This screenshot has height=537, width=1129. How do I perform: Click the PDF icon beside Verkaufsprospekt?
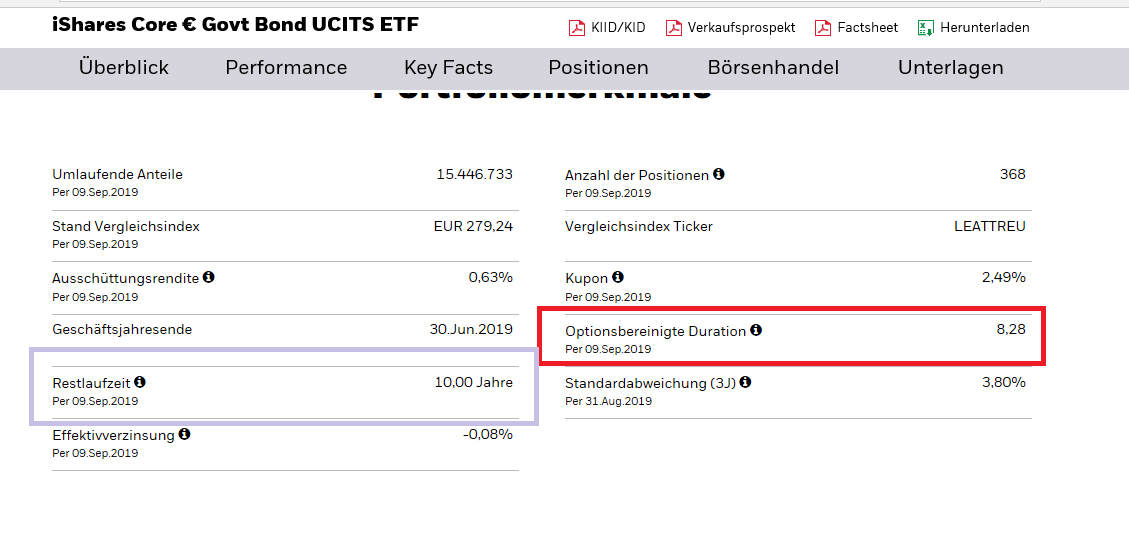tap(674, 28)
